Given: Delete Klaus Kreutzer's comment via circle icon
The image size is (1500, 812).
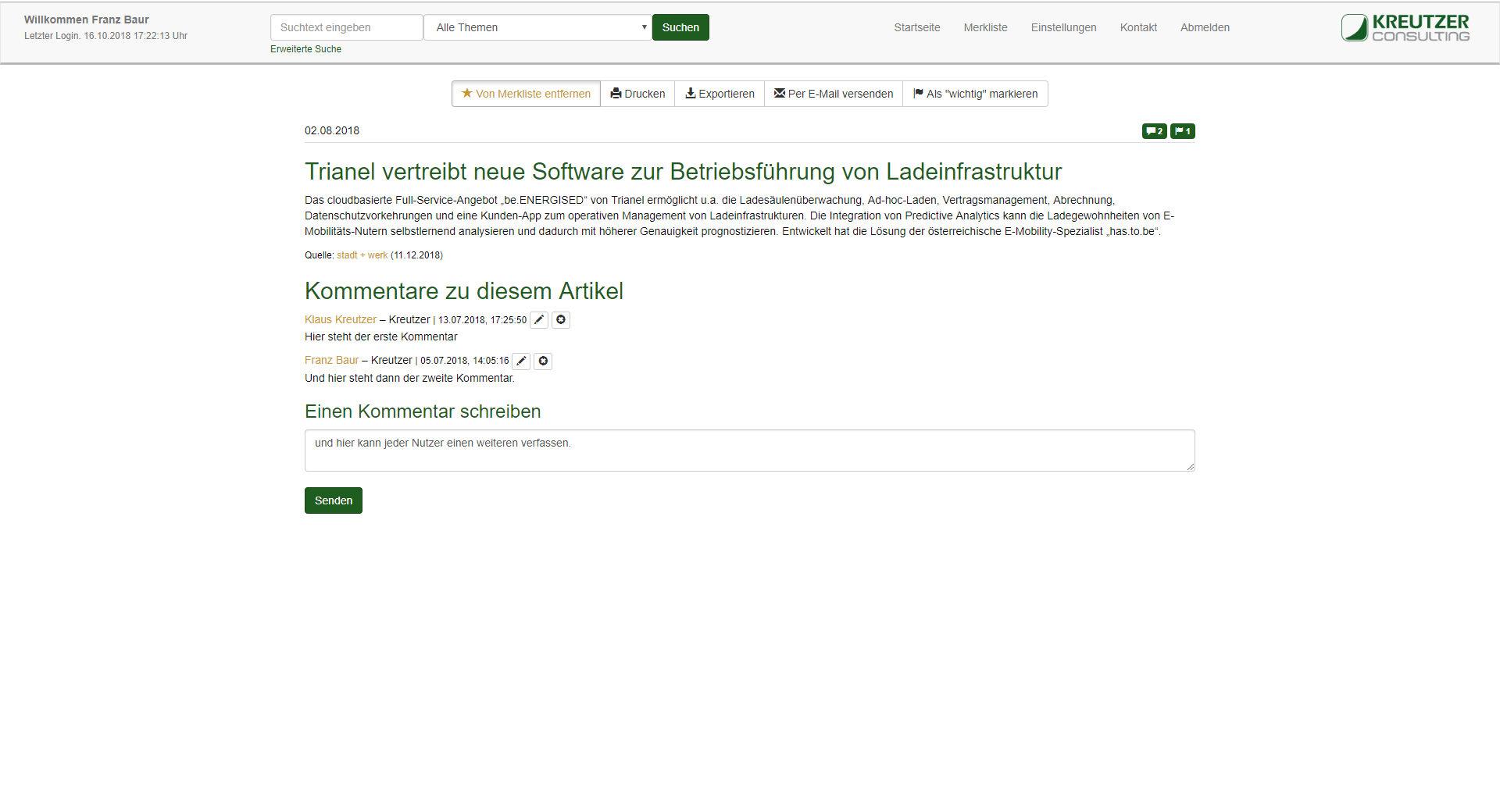Looking at the screenshot, I should pos(561,320).
